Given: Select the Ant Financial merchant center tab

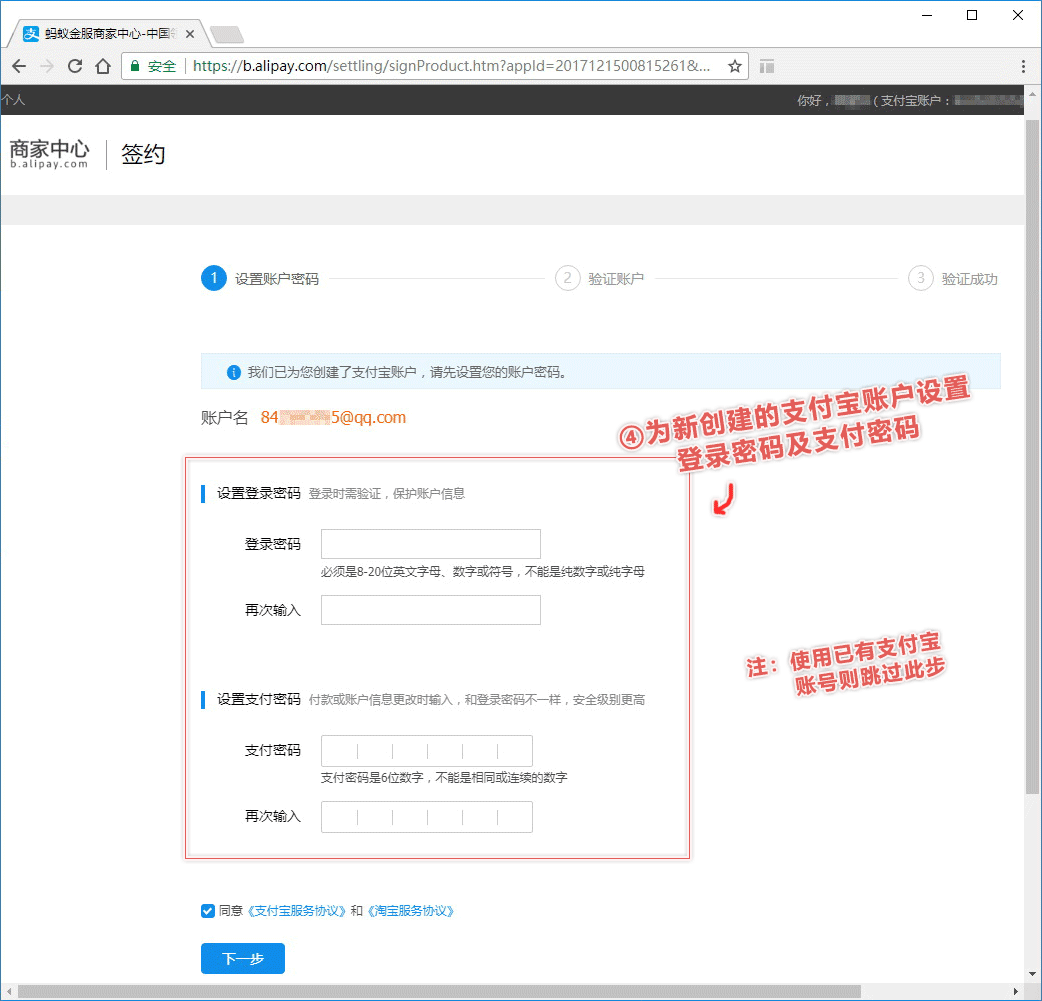Looking at the screenshot, I should [106, 34].
